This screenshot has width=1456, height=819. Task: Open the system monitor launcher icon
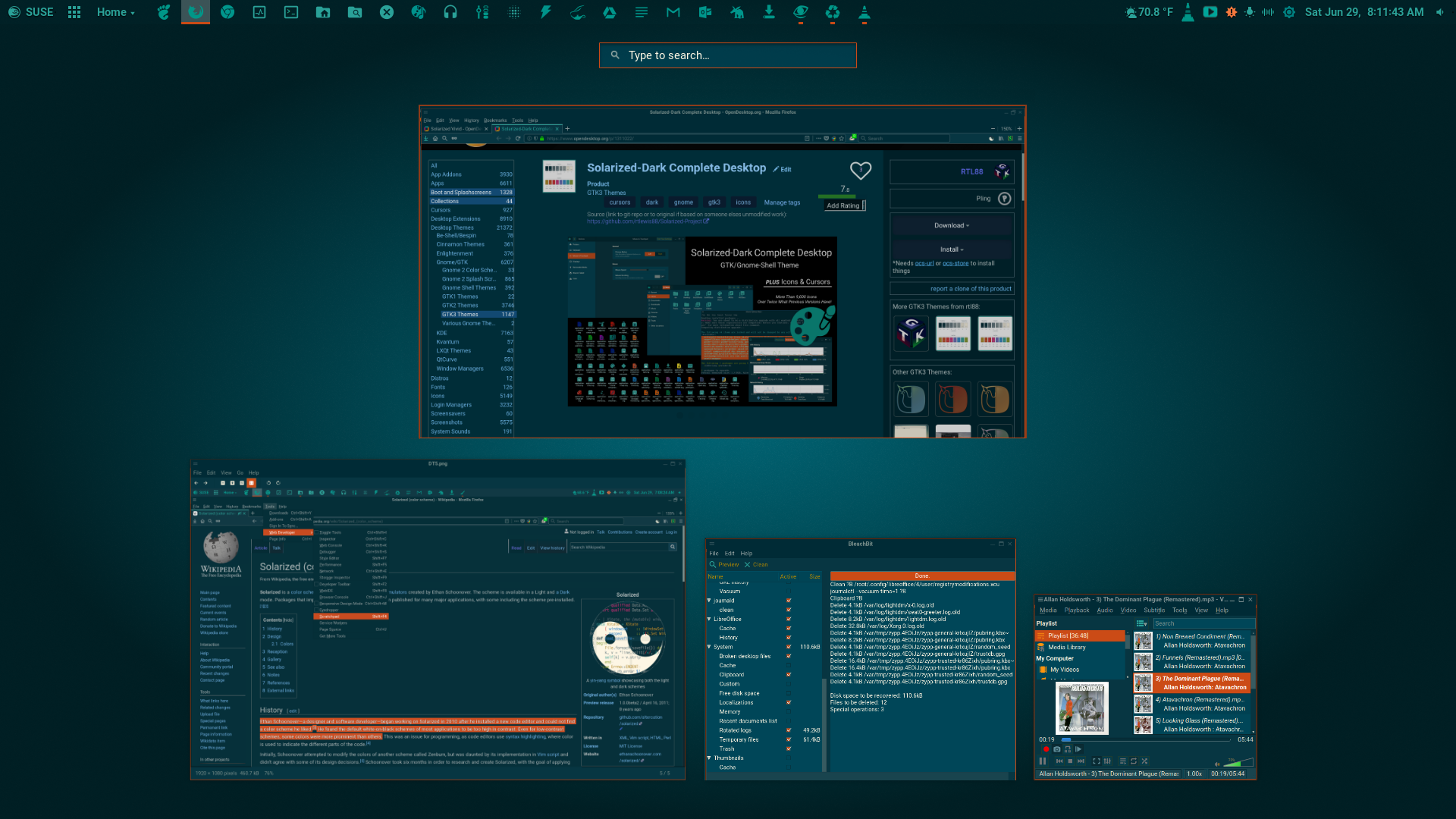click(259, 12)
